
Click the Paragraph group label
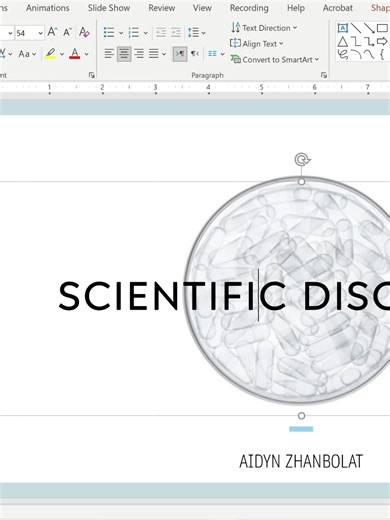(x=207, y=75)
